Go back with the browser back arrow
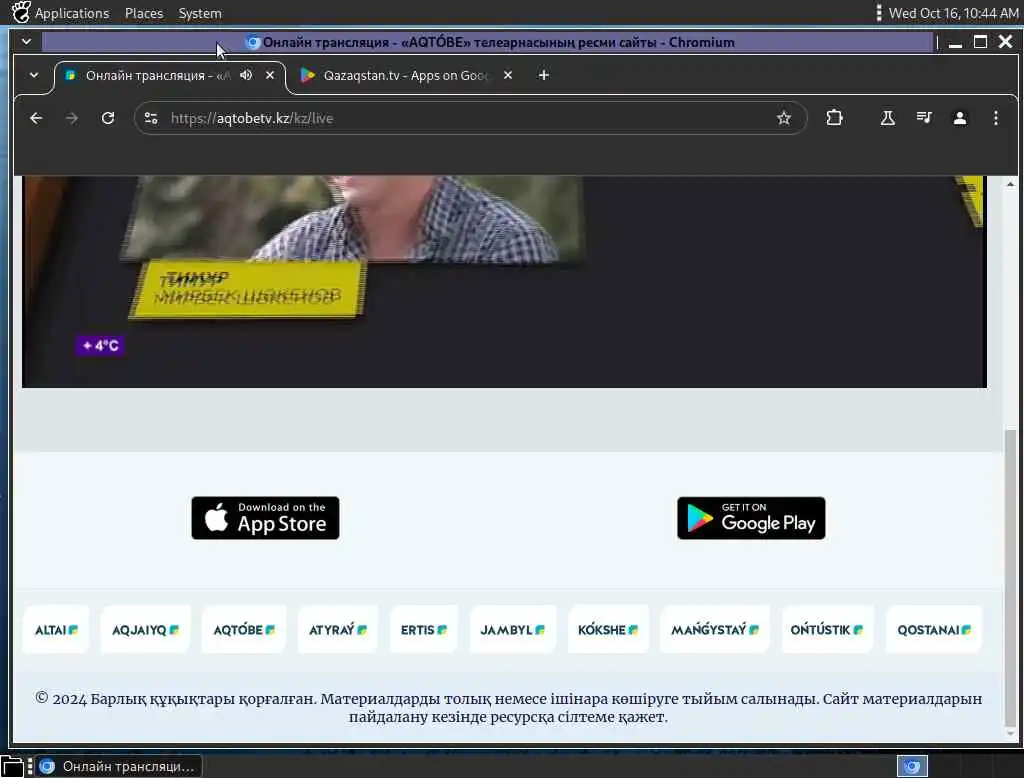Image resolution: width=1024 pixels, height=778 pixels. [x=36, y=118]
